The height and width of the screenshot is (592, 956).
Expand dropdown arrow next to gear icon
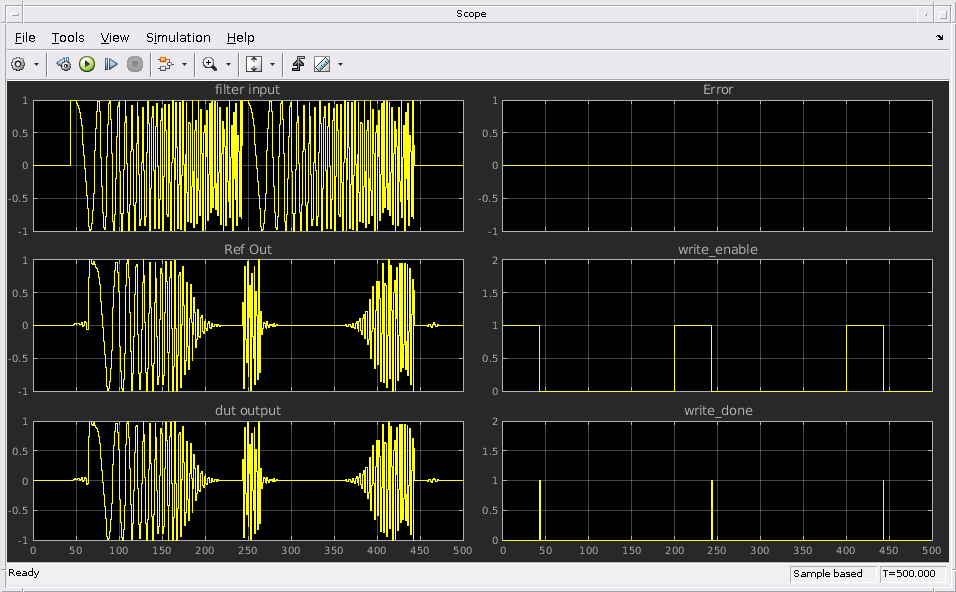[x=37, y=64]
